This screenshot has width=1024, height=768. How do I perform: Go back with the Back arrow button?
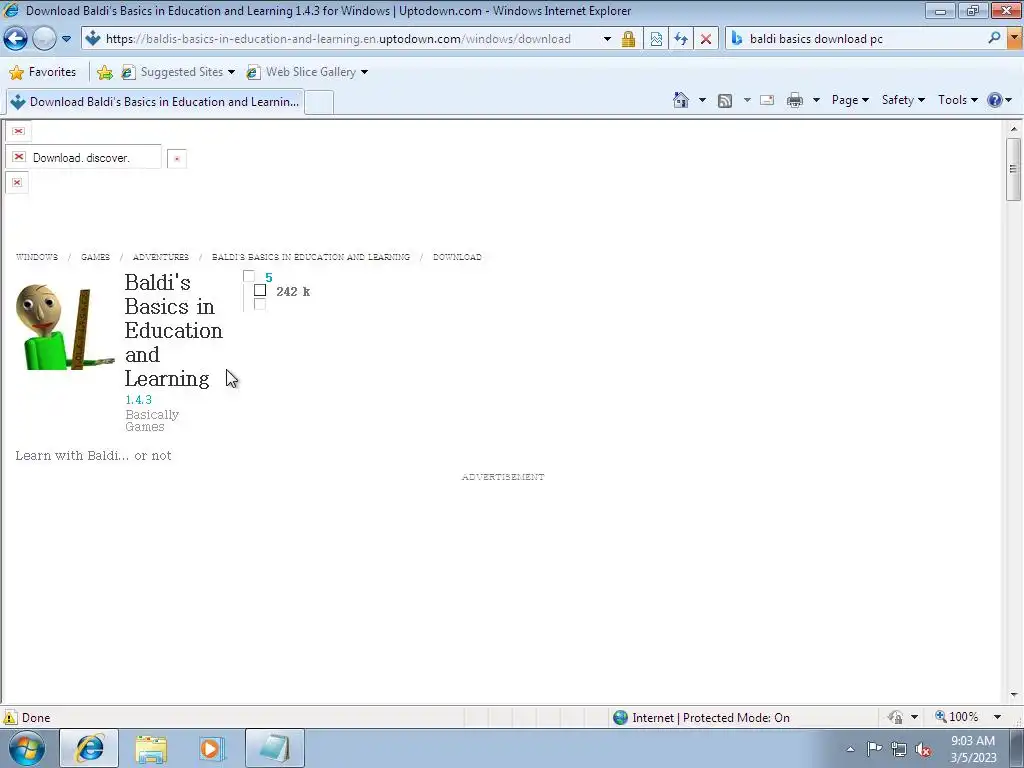[15, 39]
